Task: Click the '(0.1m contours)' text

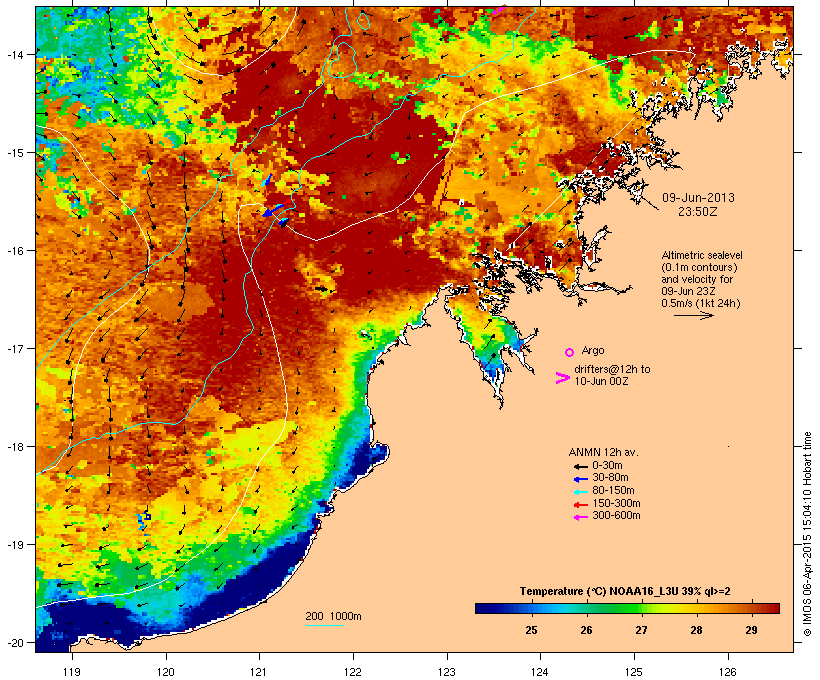Action: (x=699, y=267)
